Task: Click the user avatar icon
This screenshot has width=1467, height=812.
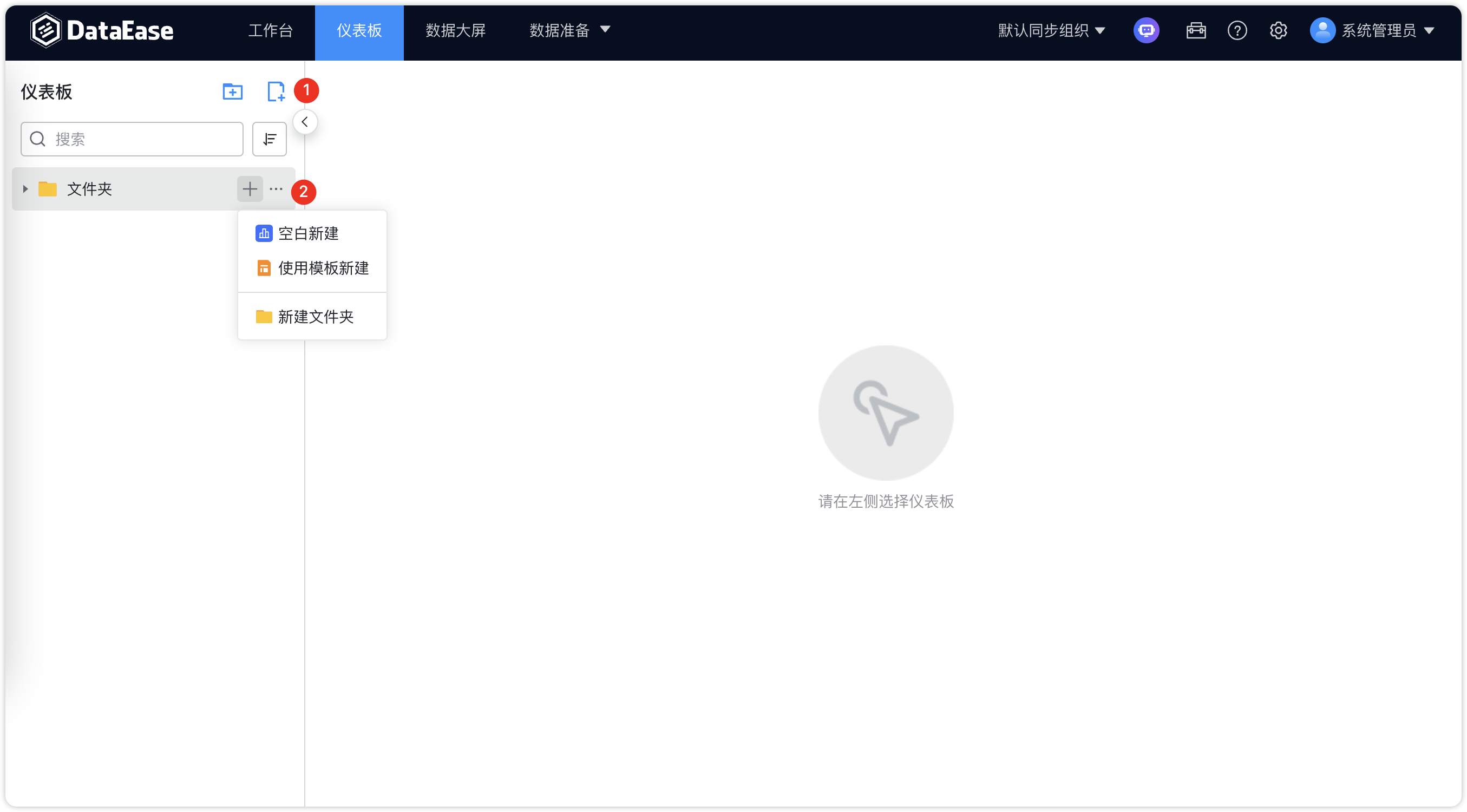Action: point(1322,31)
